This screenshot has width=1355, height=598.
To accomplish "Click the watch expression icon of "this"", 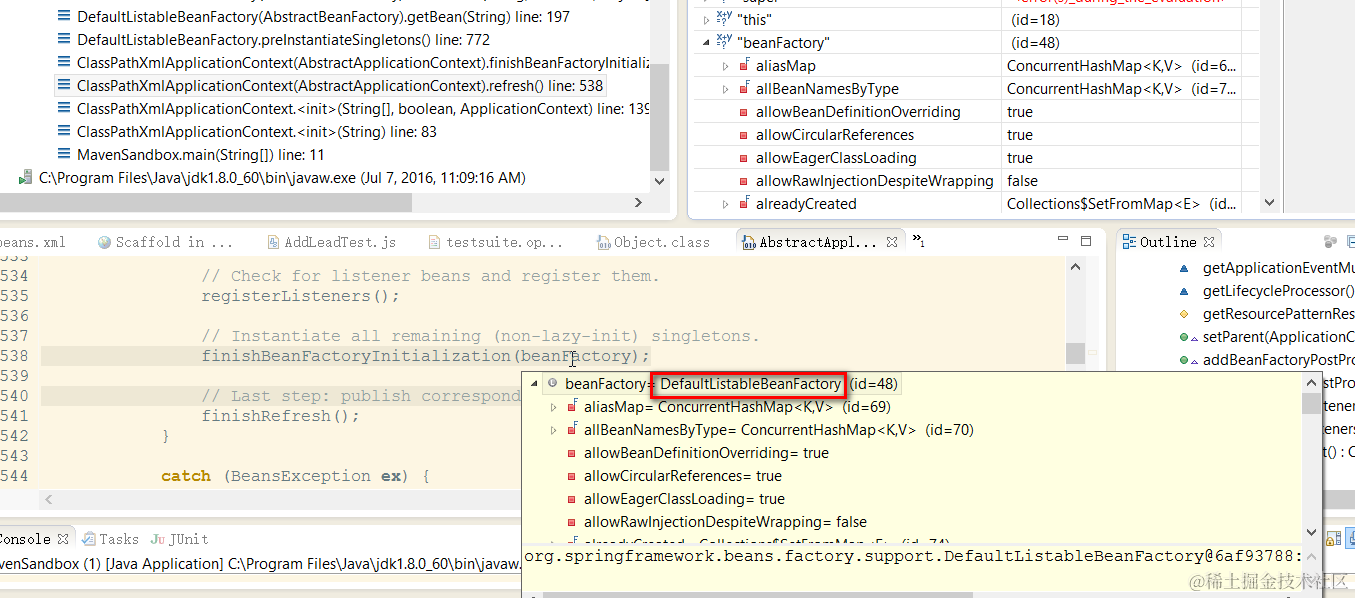I will tap(725, 20).
